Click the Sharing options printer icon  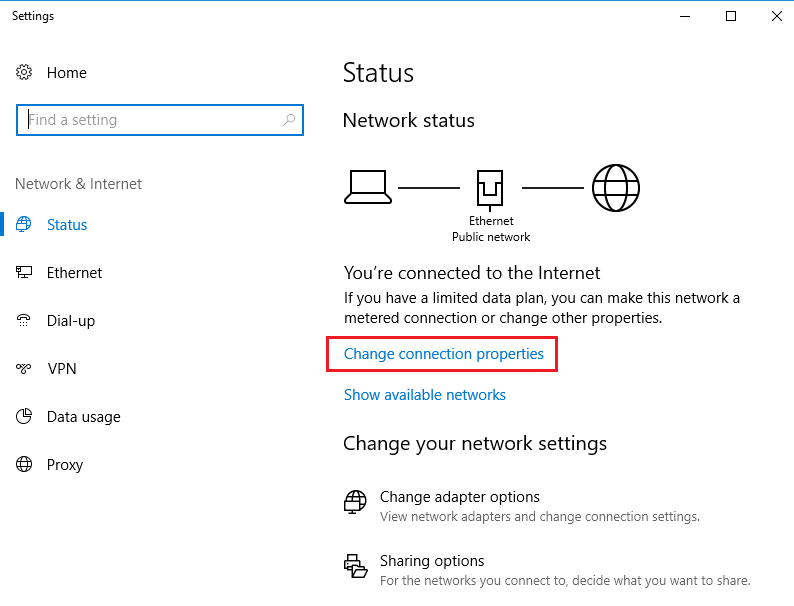click(x=355, y=565)
